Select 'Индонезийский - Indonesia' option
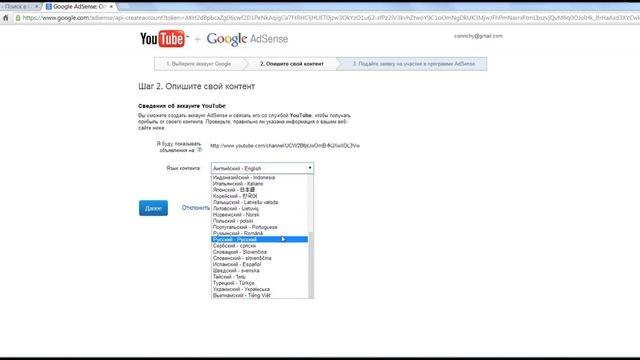Viewport: 640px width, 360px height. [260, 178]
